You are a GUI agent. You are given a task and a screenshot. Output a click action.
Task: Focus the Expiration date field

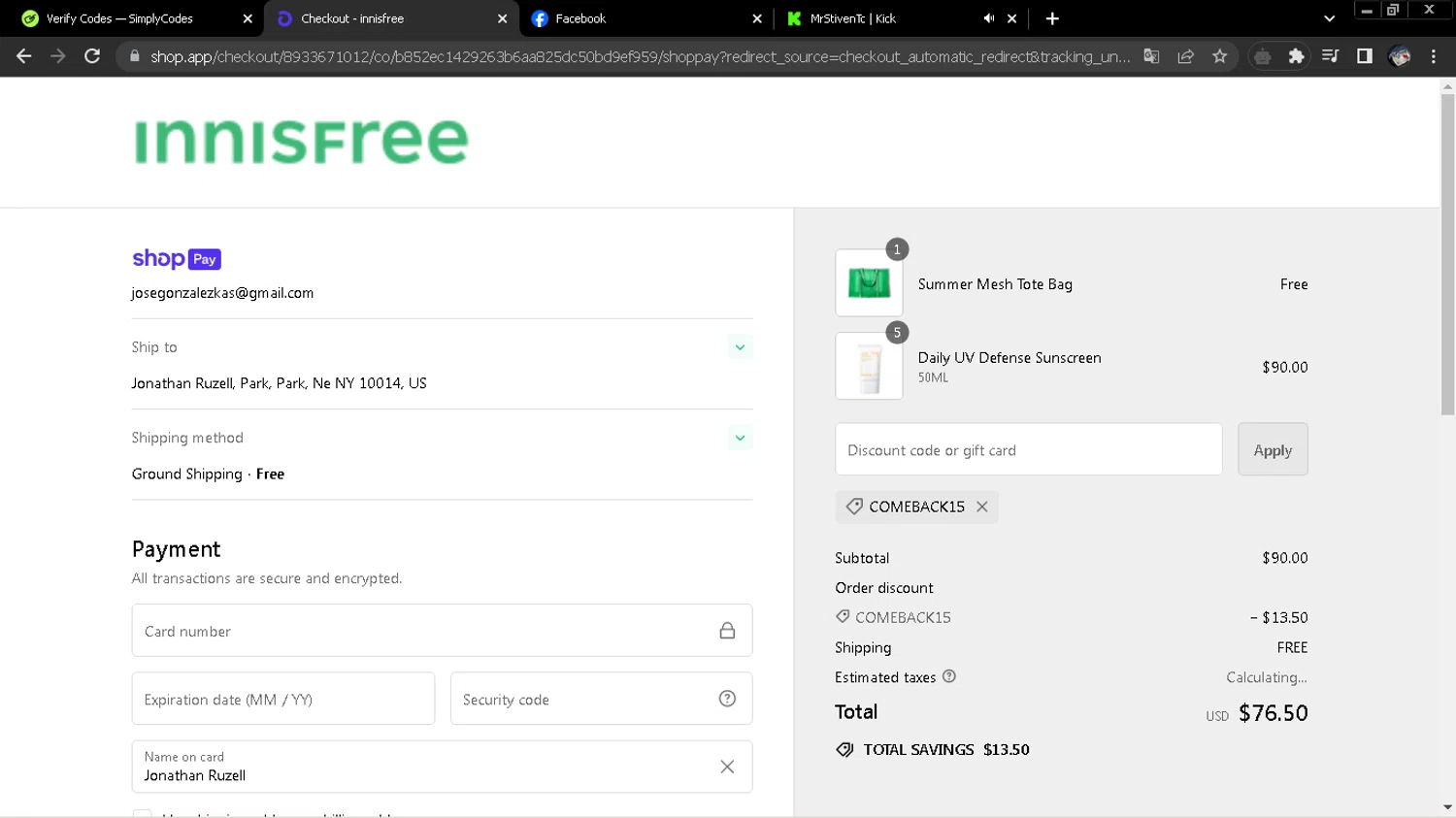[283, 699]
